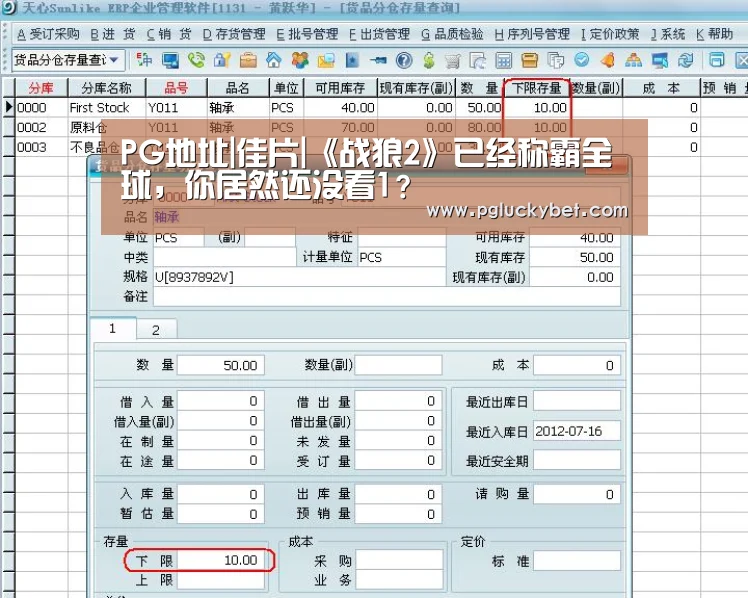
Task: Click the 下限 field showing 10.00
Action: (220, 560)
